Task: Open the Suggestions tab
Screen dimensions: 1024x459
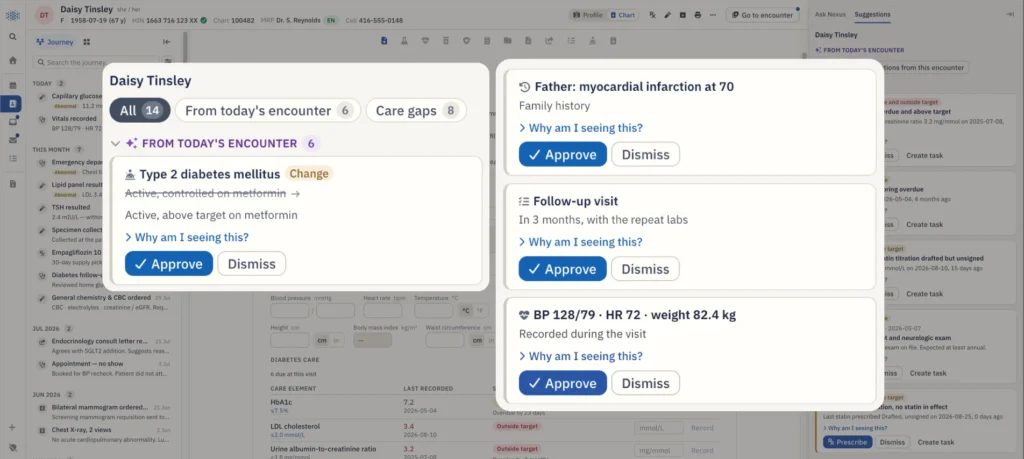Action: tap(872, 14)
